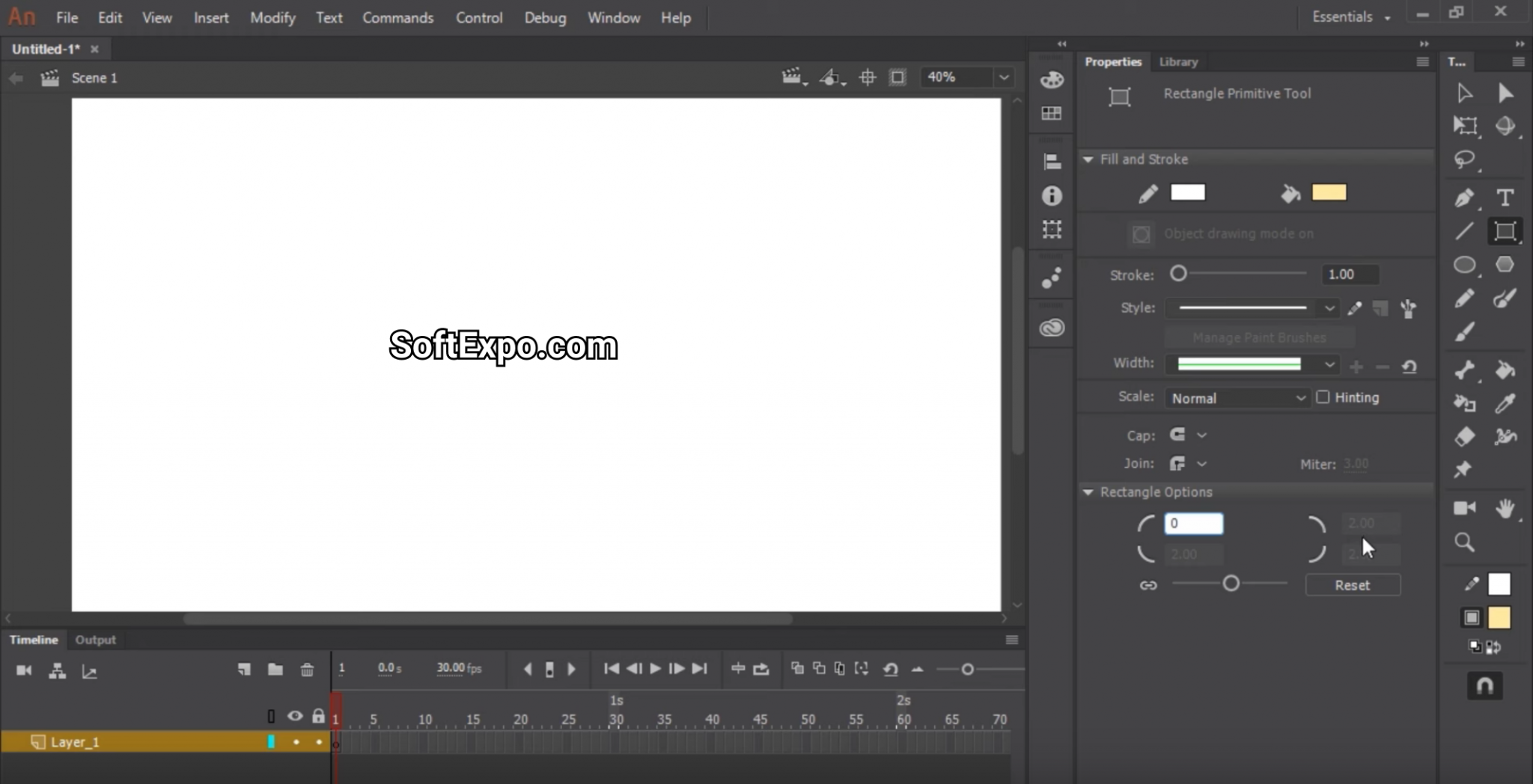Collapse the Fill and Stroke section
Image resolution: width=1533 pixels, height=784 pixels.
click(x=1088, y=159)
